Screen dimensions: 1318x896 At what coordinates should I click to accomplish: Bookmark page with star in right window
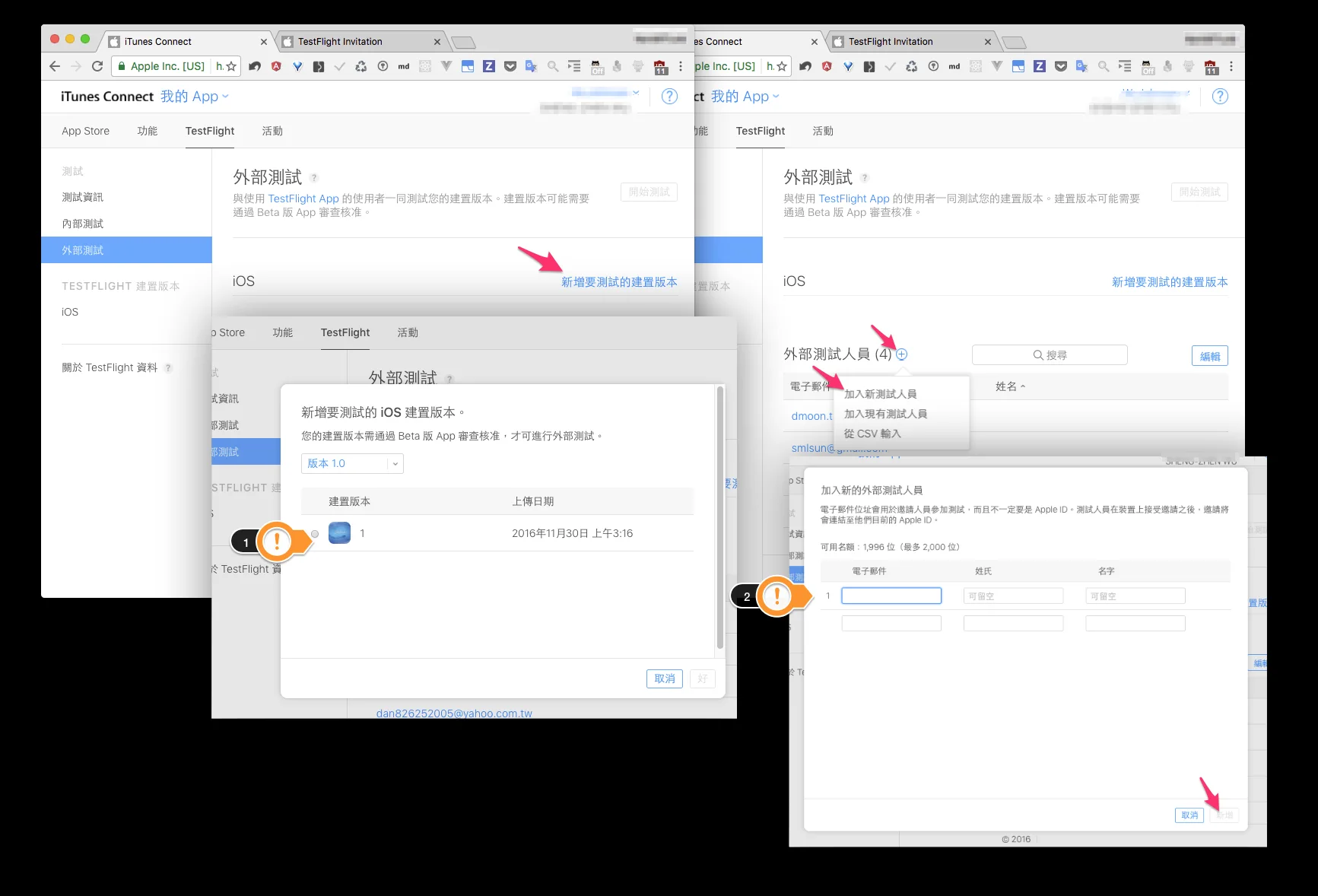(x=782, y=66)
